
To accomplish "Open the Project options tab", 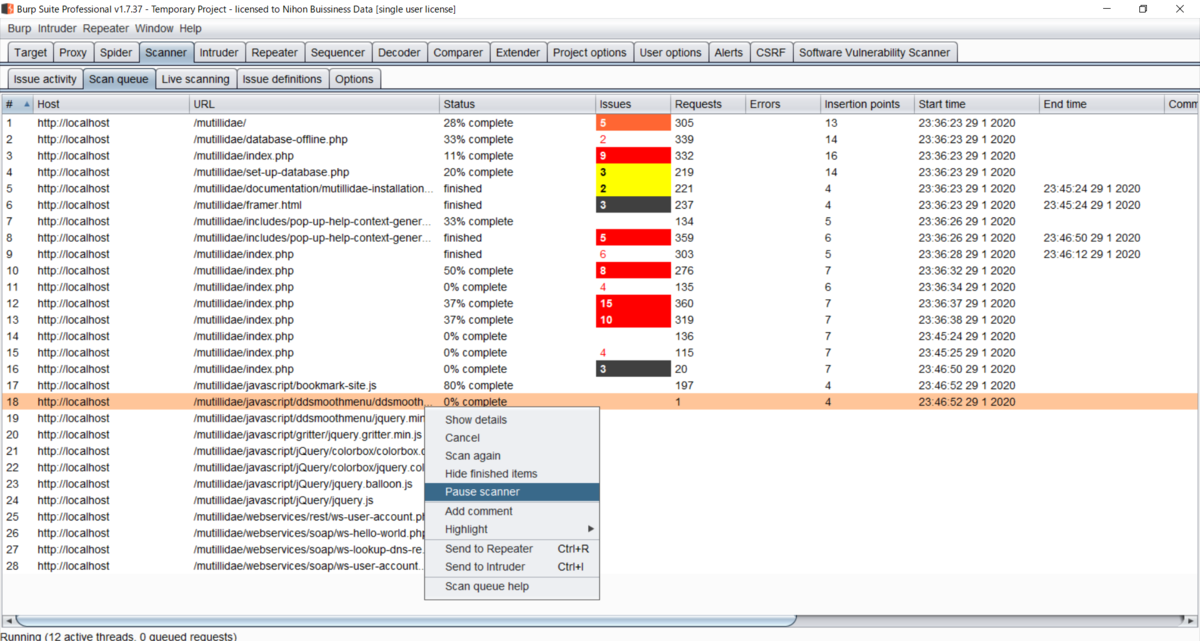I will coord(590,52).
